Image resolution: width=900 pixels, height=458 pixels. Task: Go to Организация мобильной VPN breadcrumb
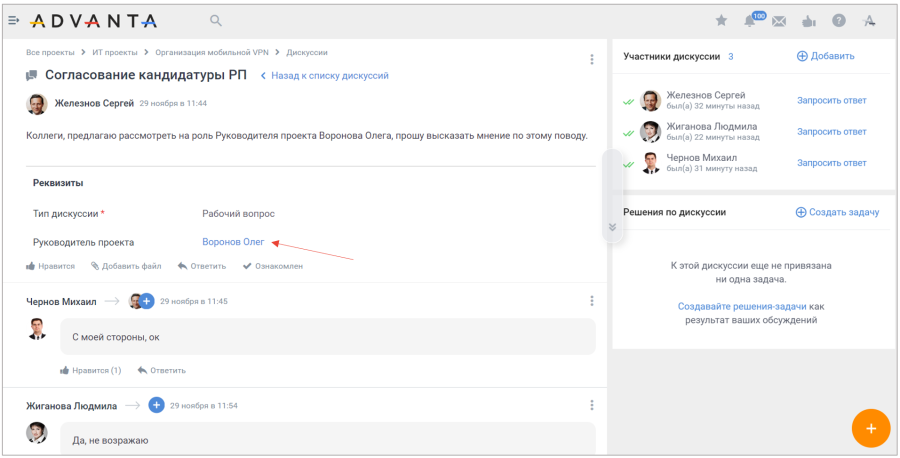[212, 52]
